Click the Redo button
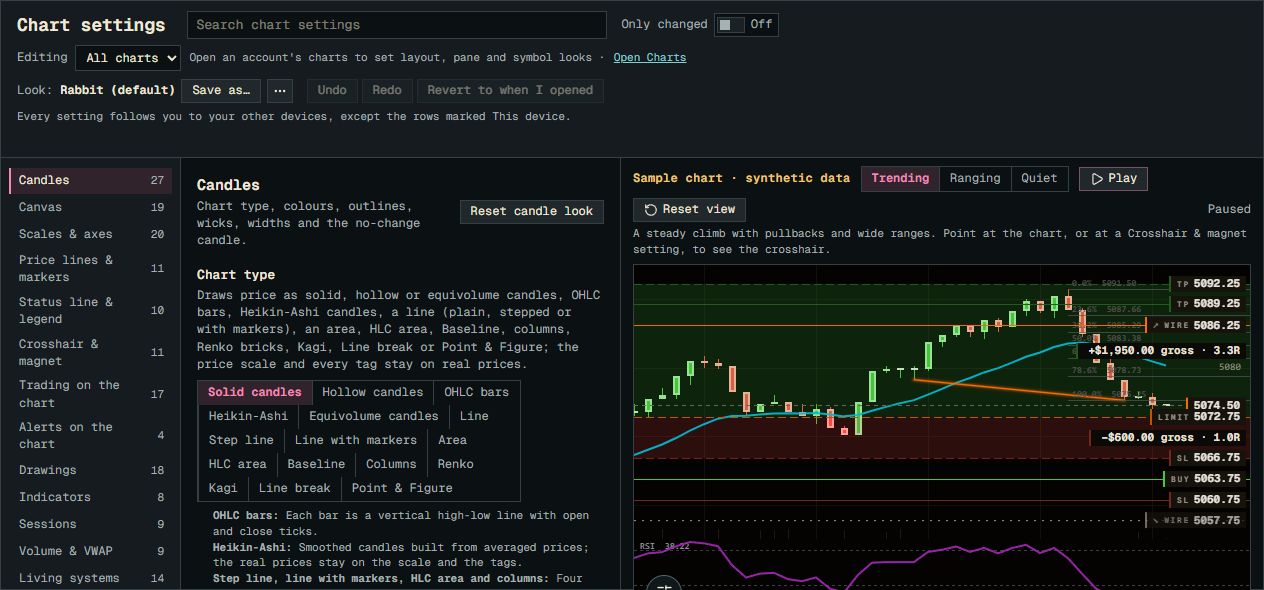The image size is (1264, 590). pyautogui.click(x=387, y=90)
